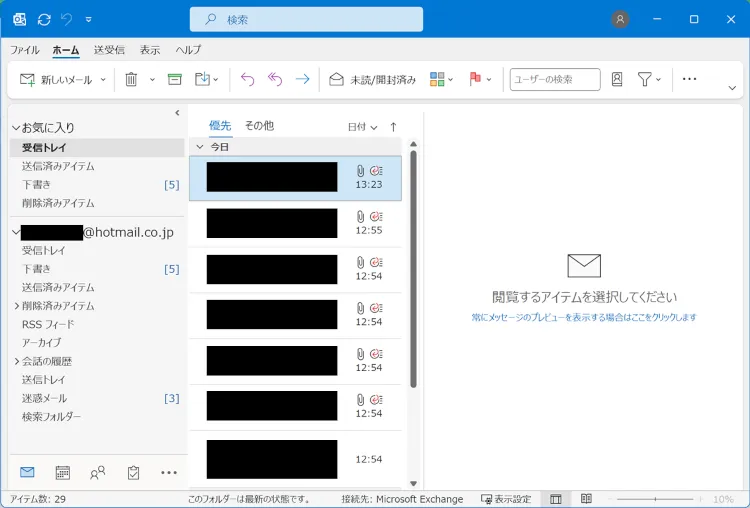This screenshot has width=750, height=508.
Task: Expand the 会話の履歴 folder
Action: click(17, 361)
